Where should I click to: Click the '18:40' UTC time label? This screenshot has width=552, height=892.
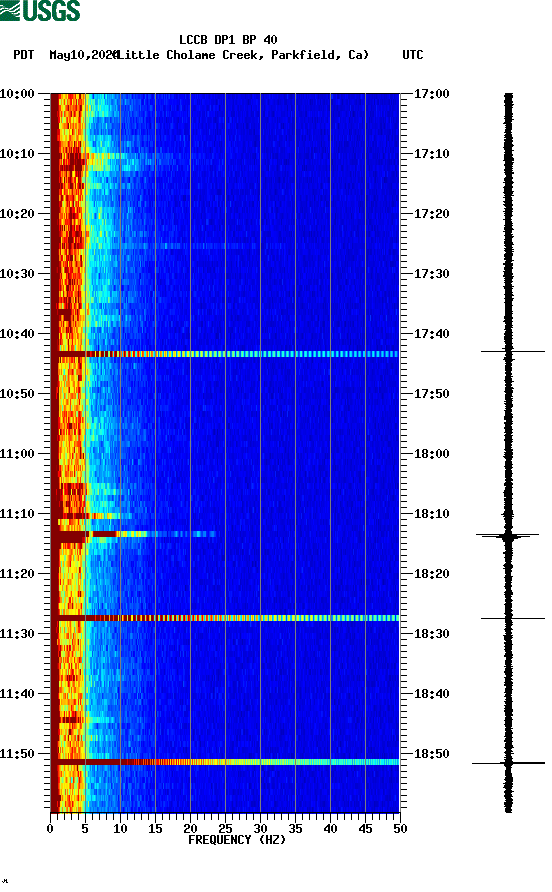[x=431, y=693]
